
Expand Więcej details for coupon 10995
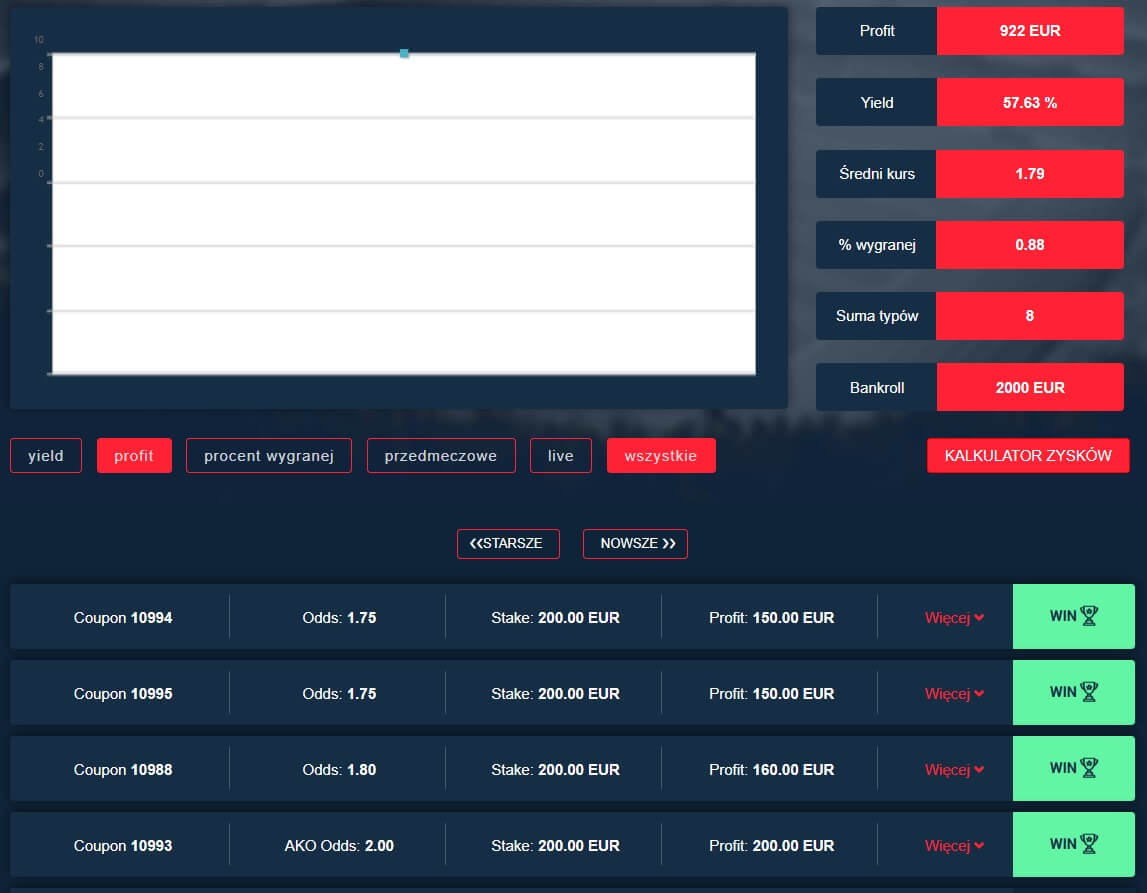tap(954, 694)
